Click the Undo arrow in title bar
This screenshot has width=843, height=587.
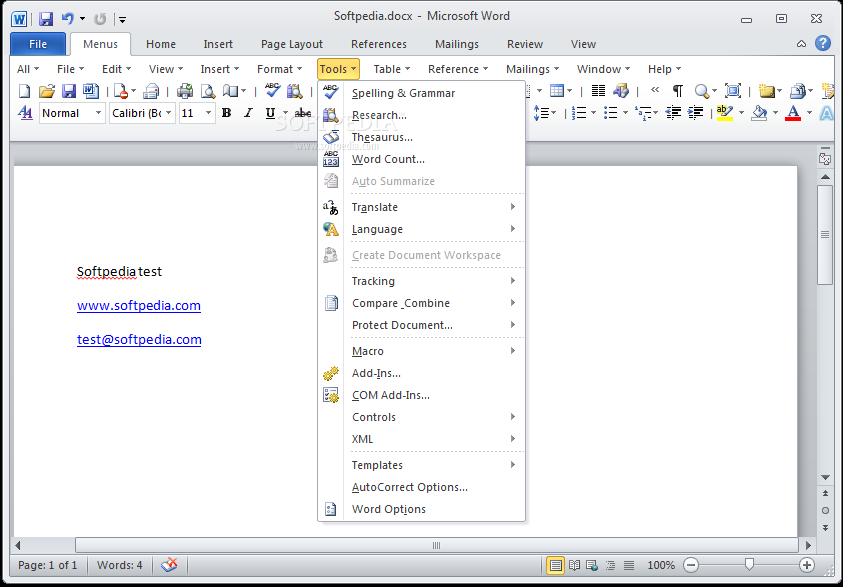(x=68, y=19)
